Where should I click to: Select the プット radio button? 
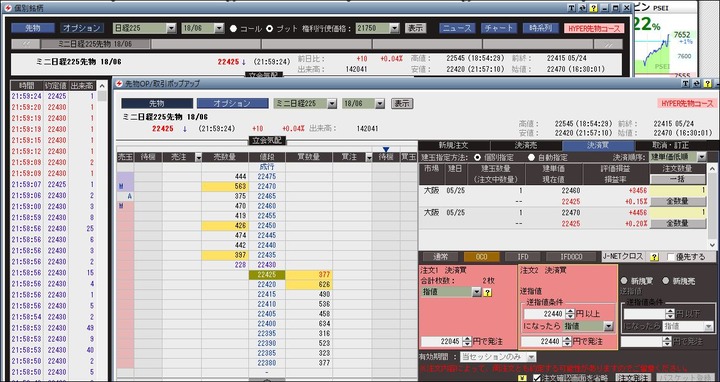tap(270, 28)
